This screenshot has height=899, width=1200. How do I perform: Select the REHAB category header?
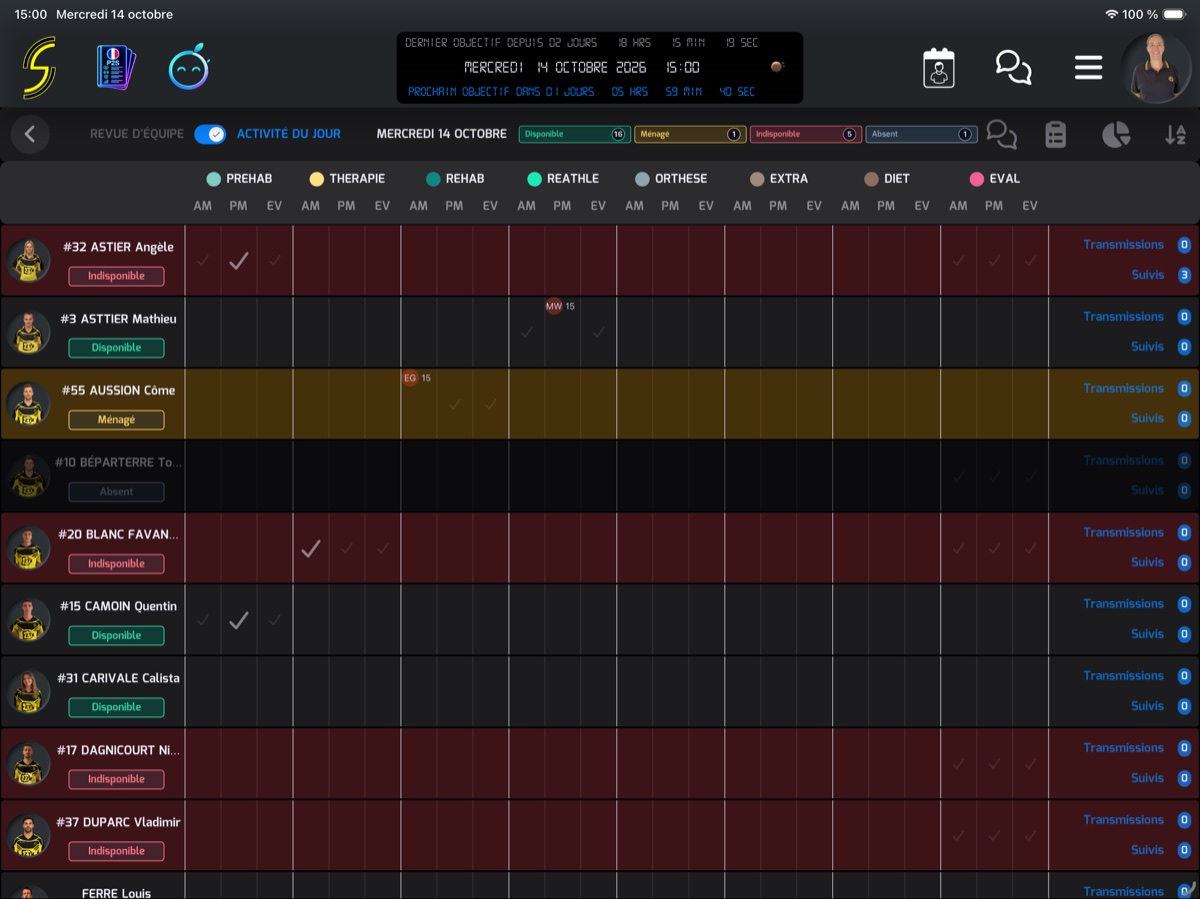coord(455,179)
